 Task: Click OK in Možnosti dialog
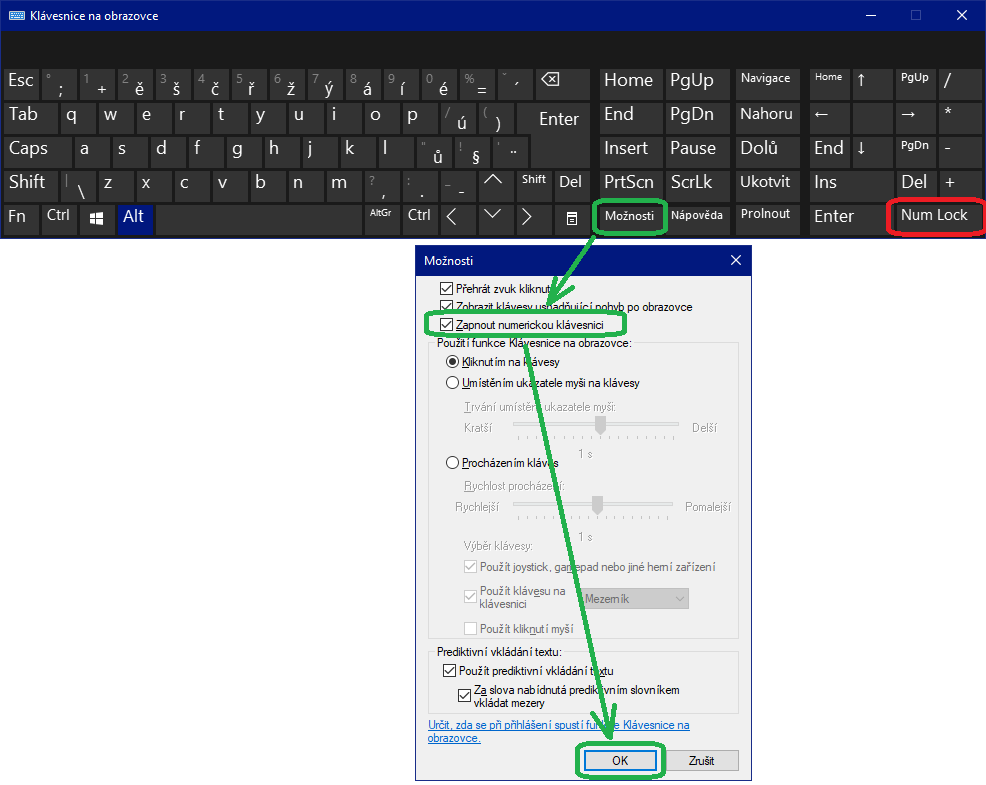pyautogui.click(x=620, y=760)
